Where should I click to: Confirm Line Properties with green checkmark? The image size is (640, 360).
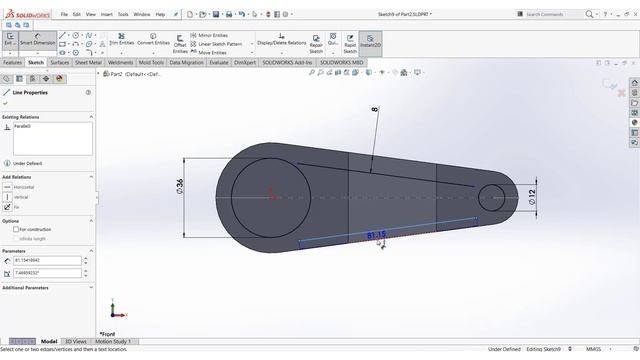point(5,103)
